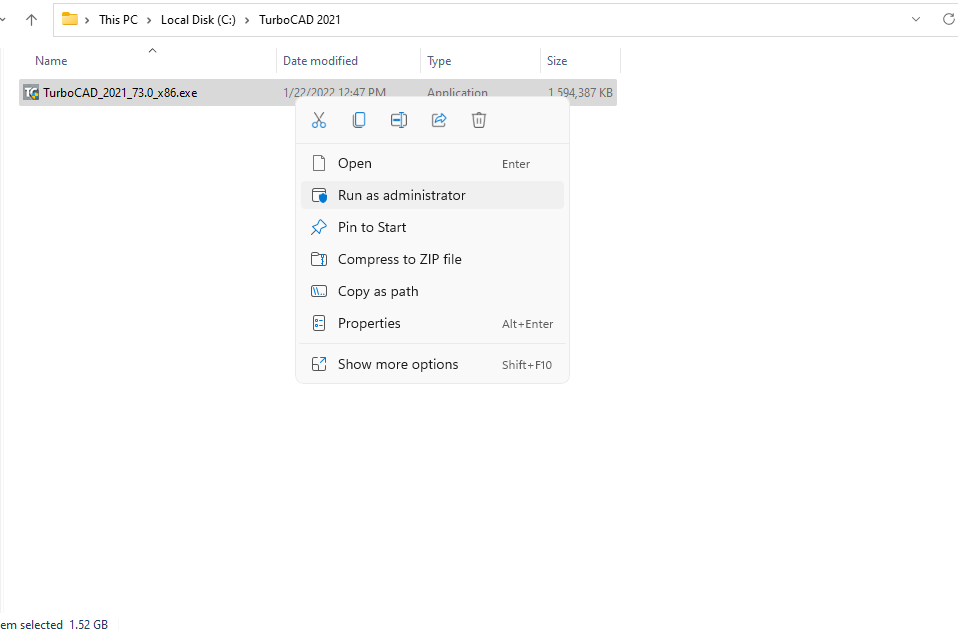
Task: Click TurboCAD 2021 in the address bar
Action: click(x=300, y=20)
